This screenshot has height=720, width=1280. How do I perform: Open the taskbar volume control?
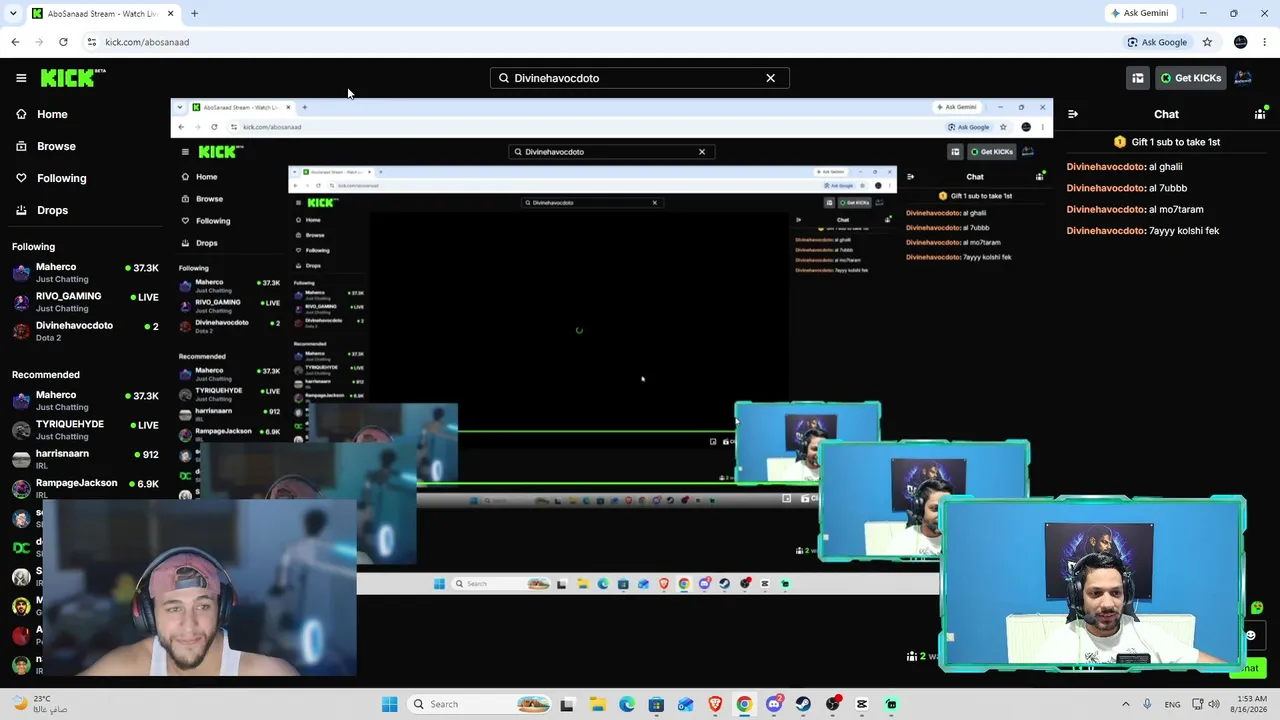tap(1215, 704)
